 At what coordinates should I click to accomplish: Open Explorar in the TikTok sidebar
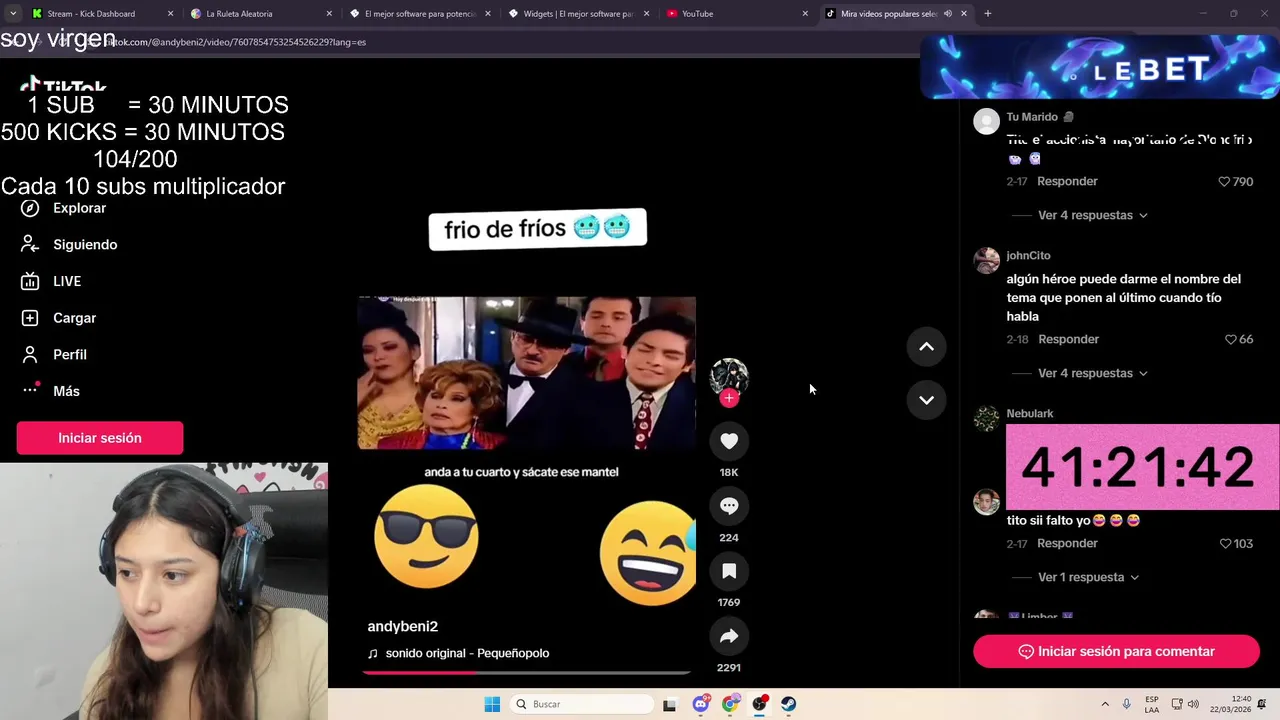pyautogui.click(x=64, y=208)
